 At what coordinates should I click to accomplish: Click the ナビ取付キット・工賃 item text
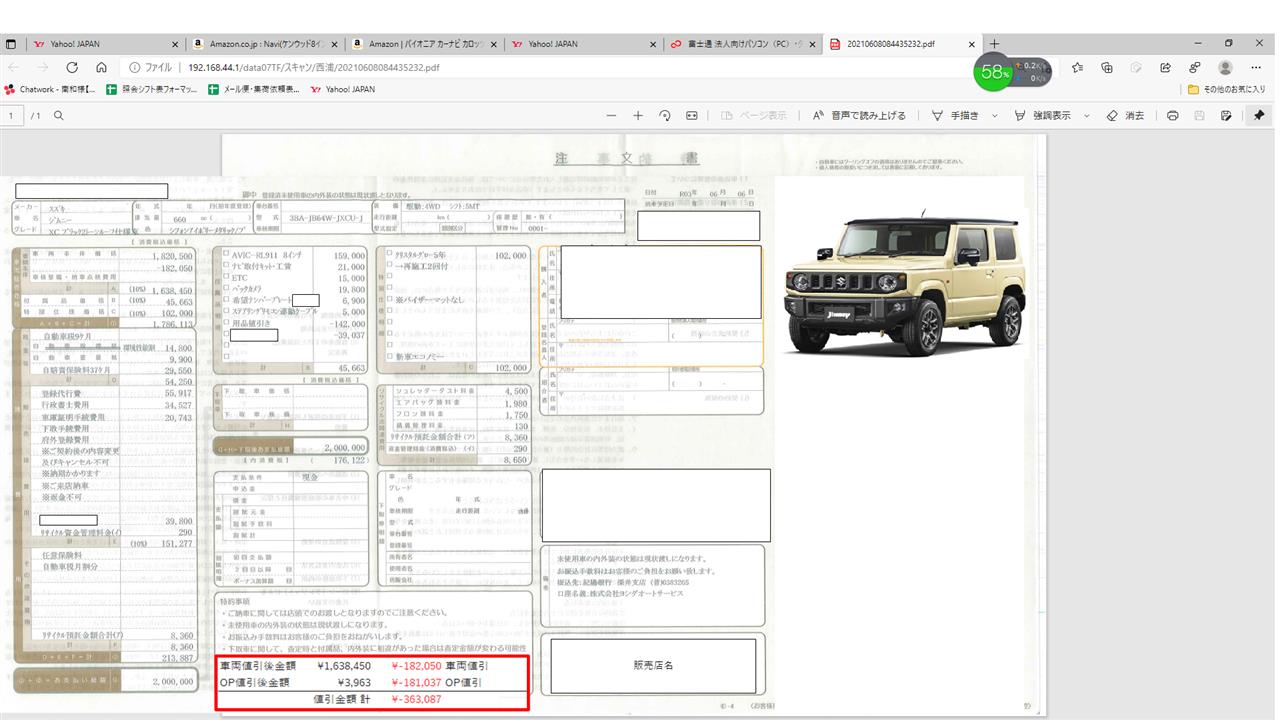click(x=264, y=266)
